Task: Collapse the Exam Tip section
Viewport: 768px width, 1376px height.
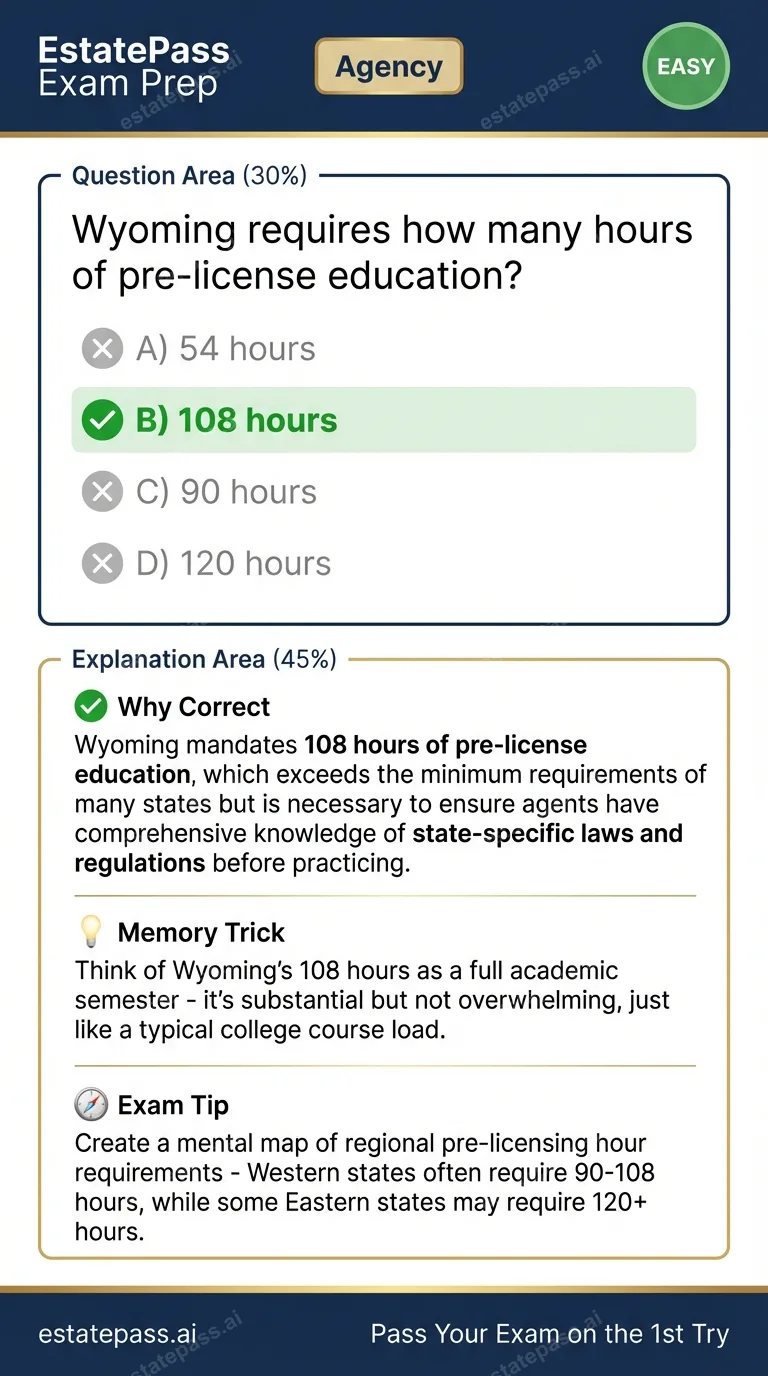Action: pyautogui.click(x=173, y=1104)
